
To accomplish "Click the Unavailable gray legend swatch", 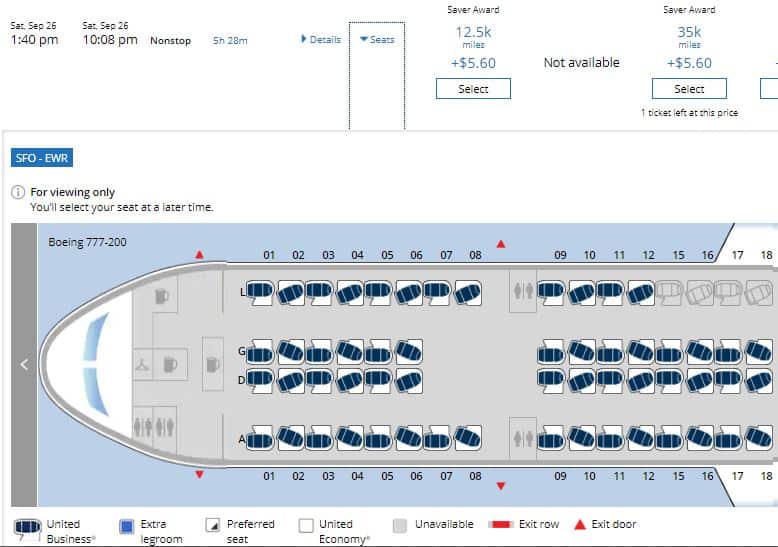I will [x=399, y=526].
